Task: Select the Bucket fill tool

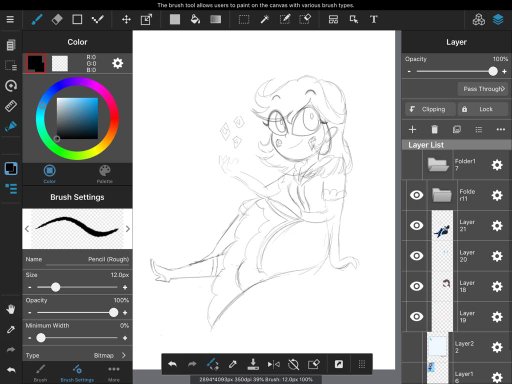Action: click(195, 19)
